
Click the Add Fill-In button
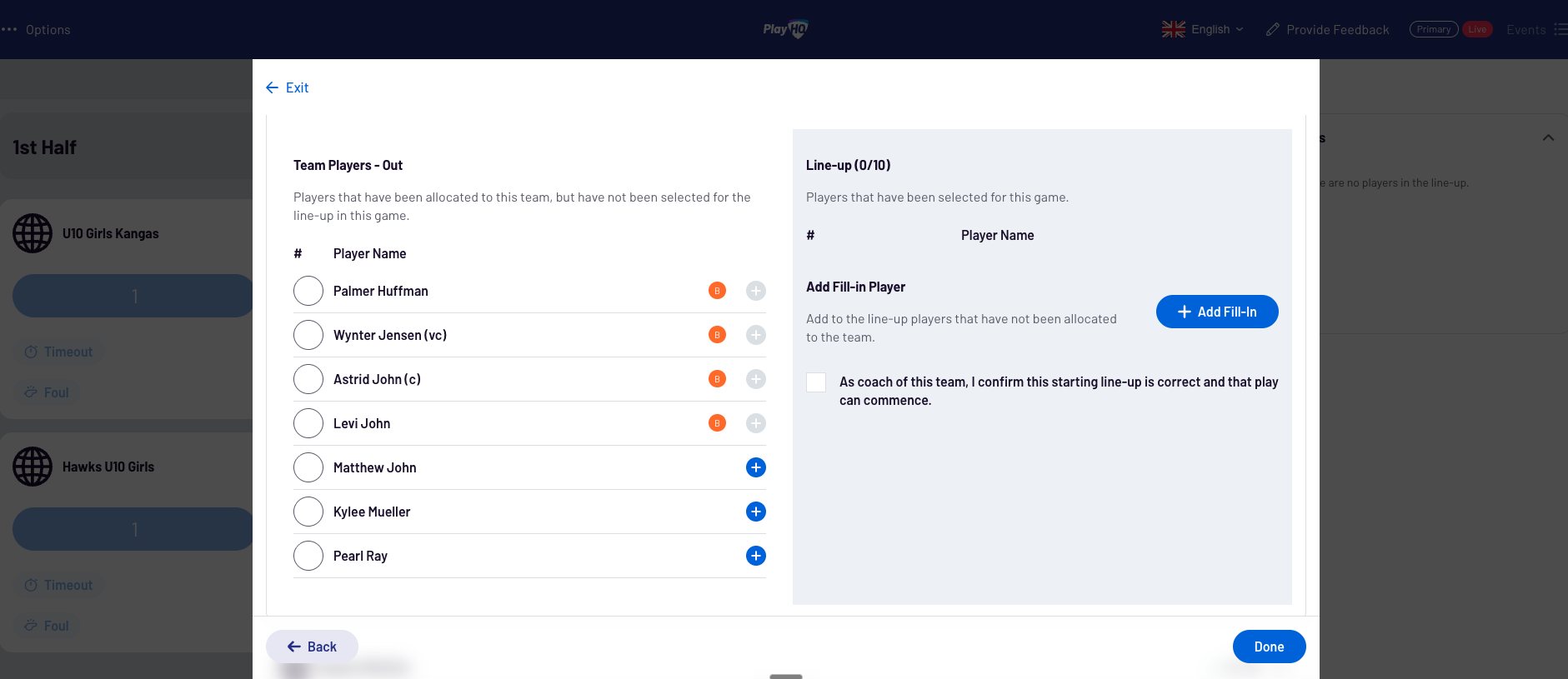click(1217, 312)
